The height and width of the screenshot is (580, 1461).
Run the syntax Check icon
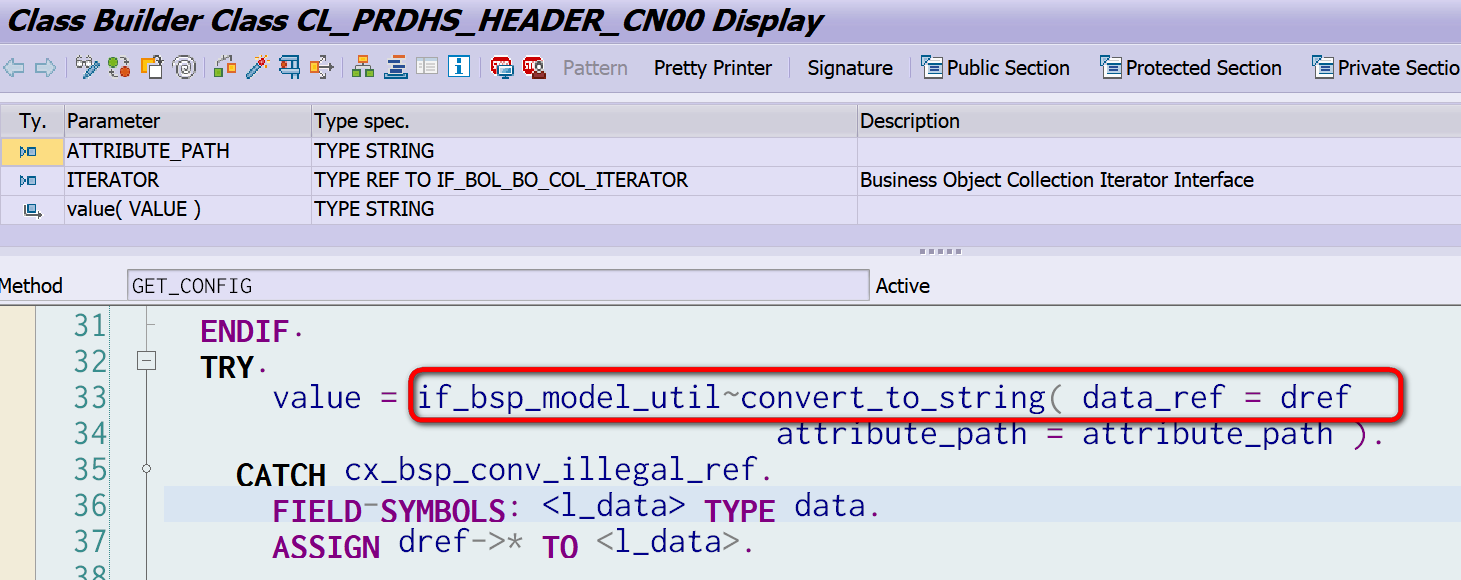point(226,68)
